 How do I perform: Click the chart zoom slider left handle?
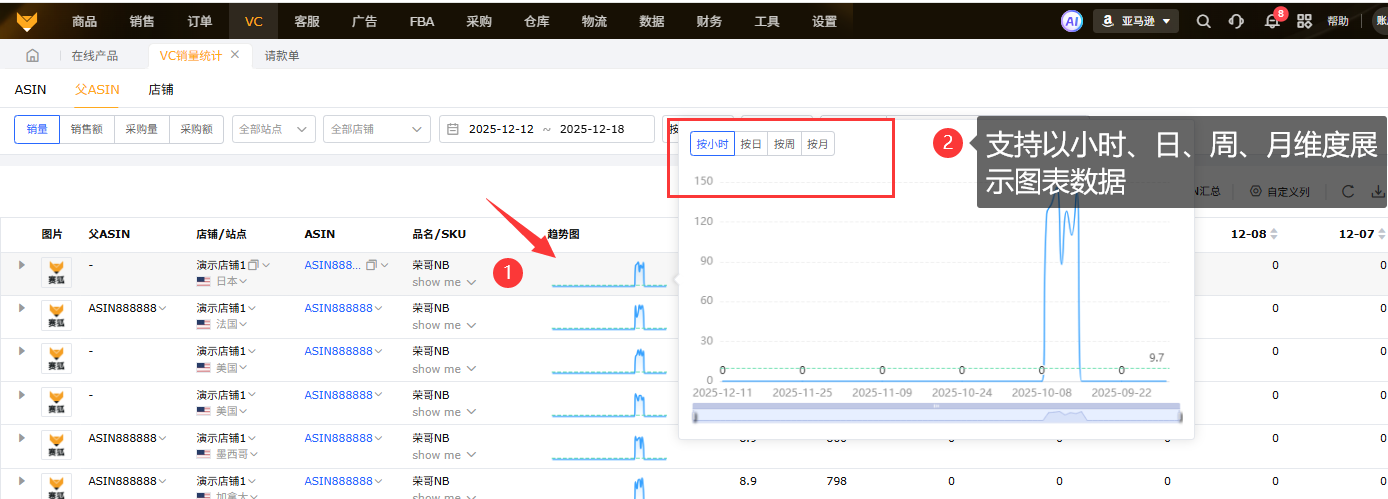pos(693,416)
